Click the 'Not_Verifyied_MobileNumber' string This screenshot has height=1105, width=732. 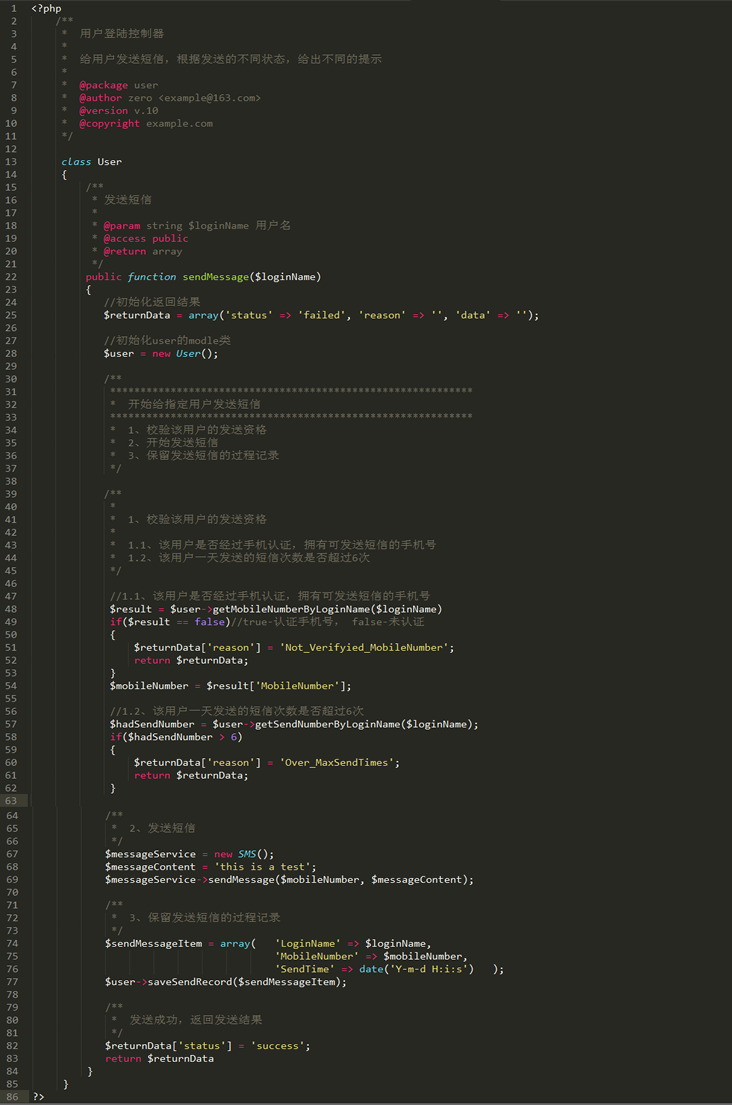tap(367, 647)
